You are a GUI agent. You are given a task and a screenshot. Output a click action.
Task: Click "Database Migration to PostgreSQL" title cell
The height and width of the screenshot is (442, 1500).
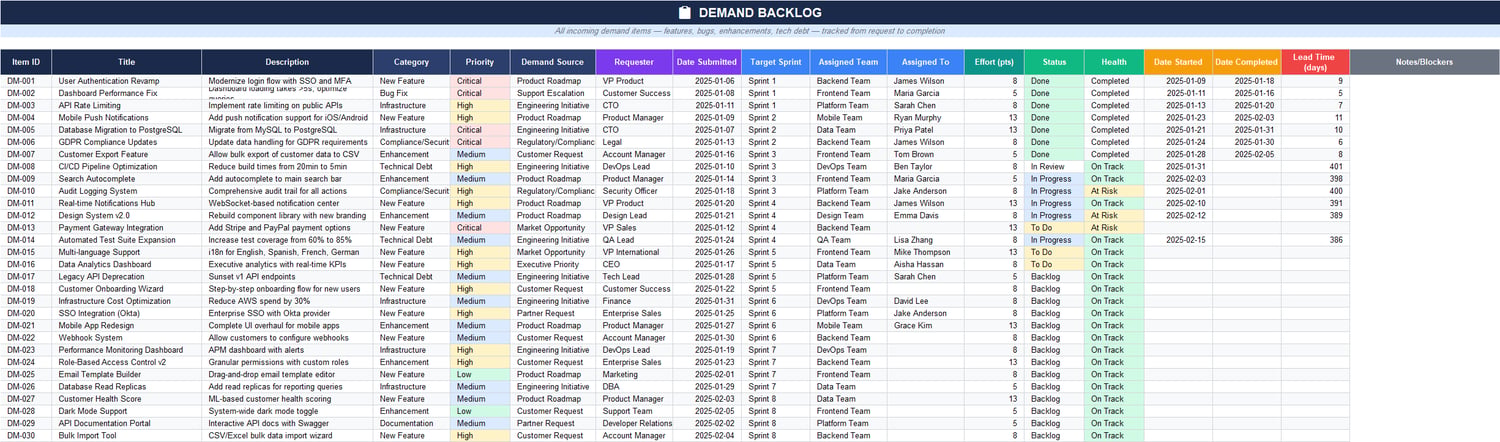[127, 130]
